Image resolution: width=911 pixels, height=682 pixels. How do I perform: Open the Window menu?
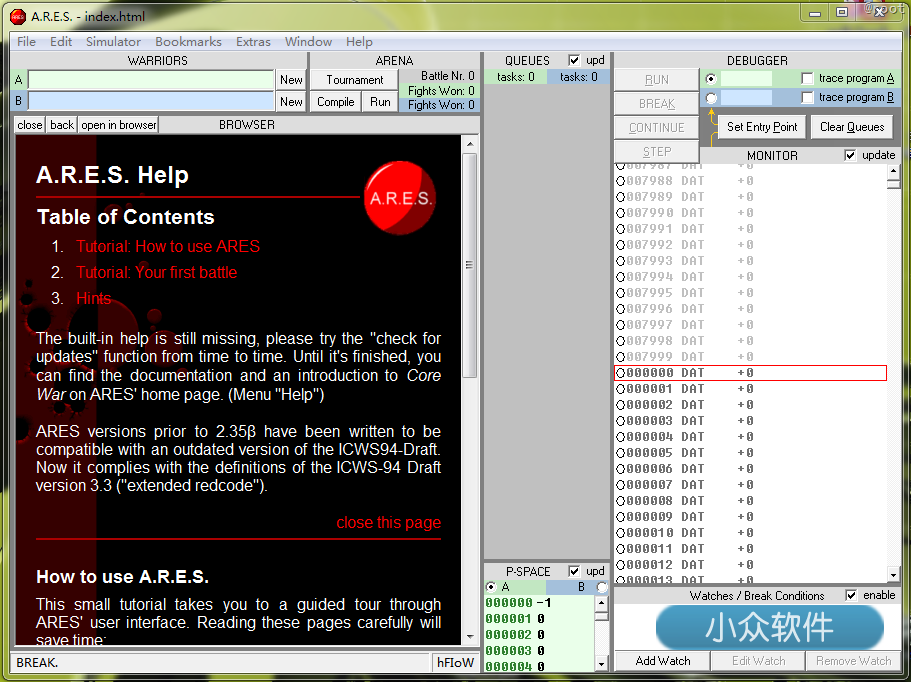[x=309, y=42]
